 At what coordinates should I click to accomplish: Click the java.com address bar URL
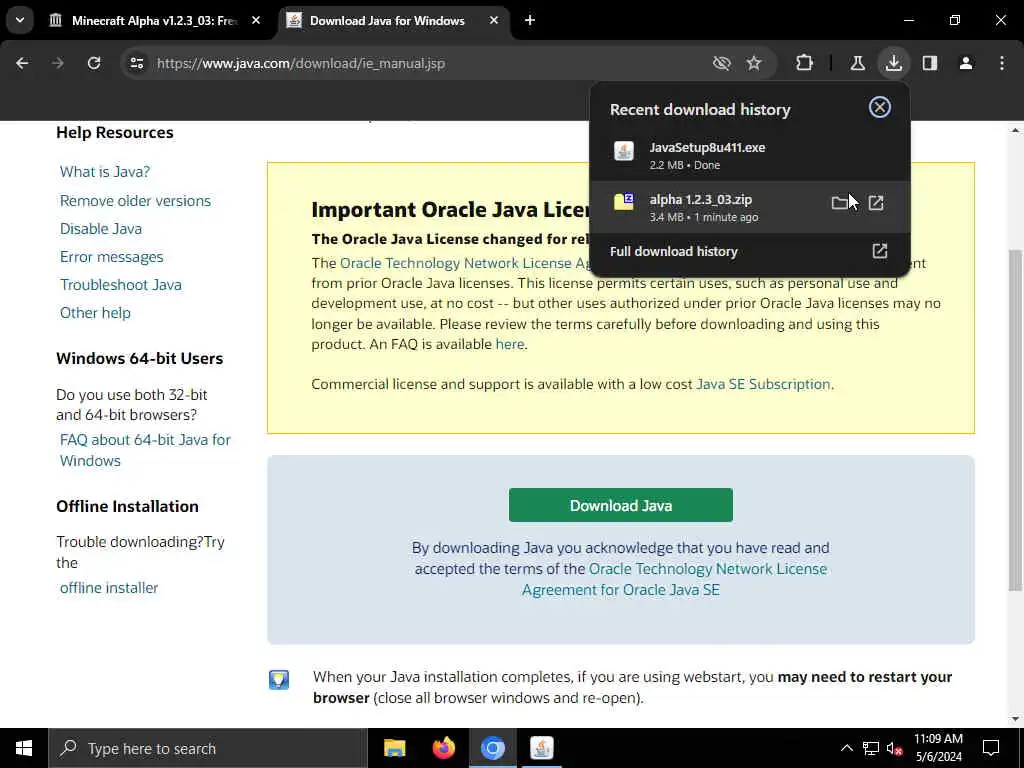301,63
